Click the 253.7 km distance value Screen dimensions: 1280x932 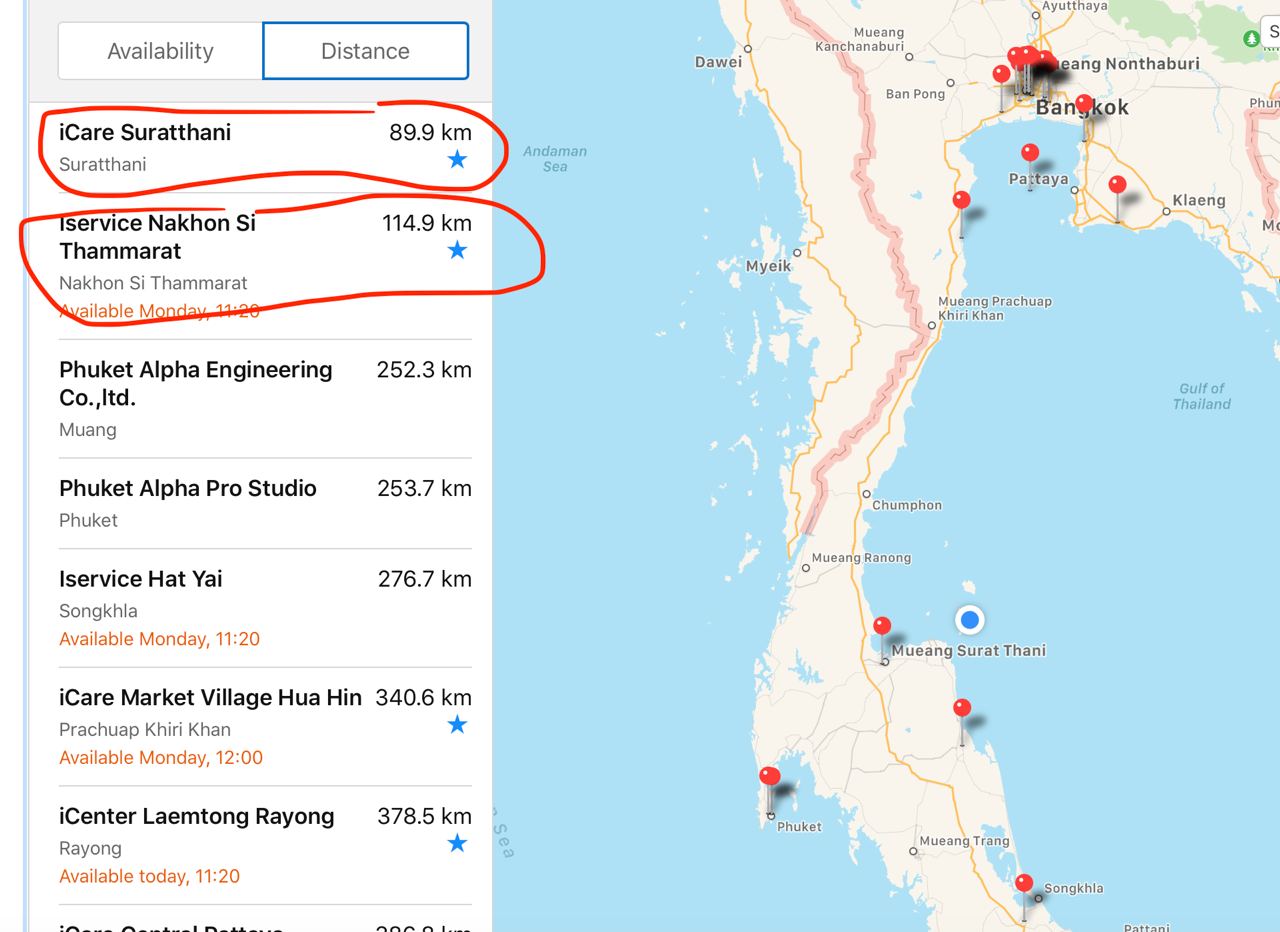(x=424, y=489)
